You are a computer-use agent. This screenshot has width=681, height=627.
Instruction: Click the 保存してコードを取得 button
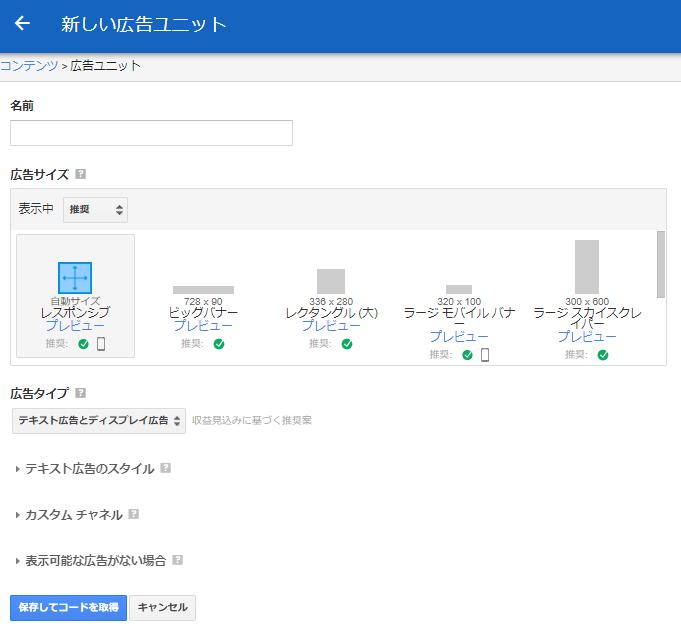click(x=68, y=607)
